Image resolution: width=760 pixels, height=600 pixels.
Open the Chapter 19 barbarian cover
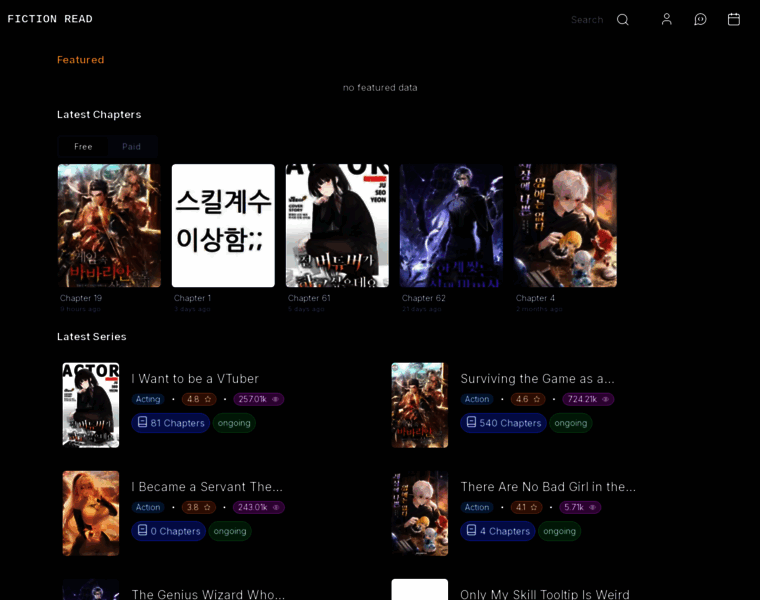109,225
